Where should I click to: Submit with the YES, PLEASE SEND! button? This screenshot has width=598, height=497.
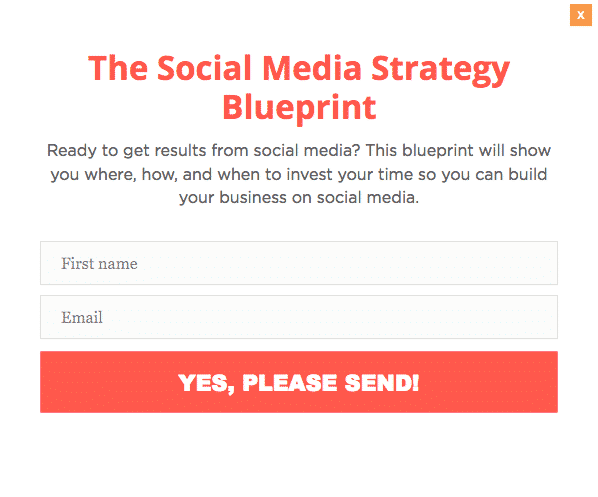coord(299,382)
